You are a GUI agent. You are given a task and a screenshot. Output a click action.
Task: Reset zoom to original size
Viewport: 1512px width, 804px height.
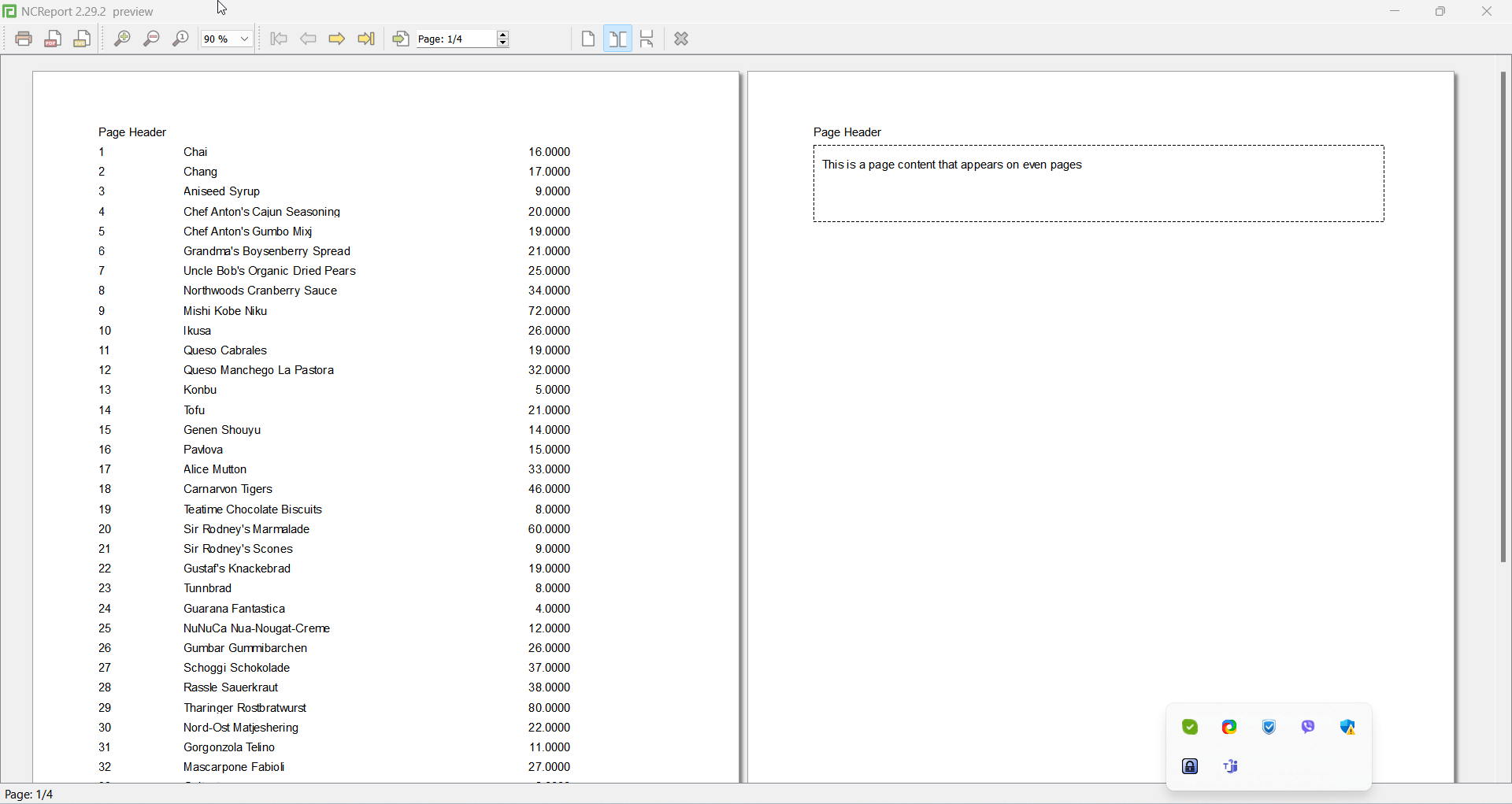point(180,39)
